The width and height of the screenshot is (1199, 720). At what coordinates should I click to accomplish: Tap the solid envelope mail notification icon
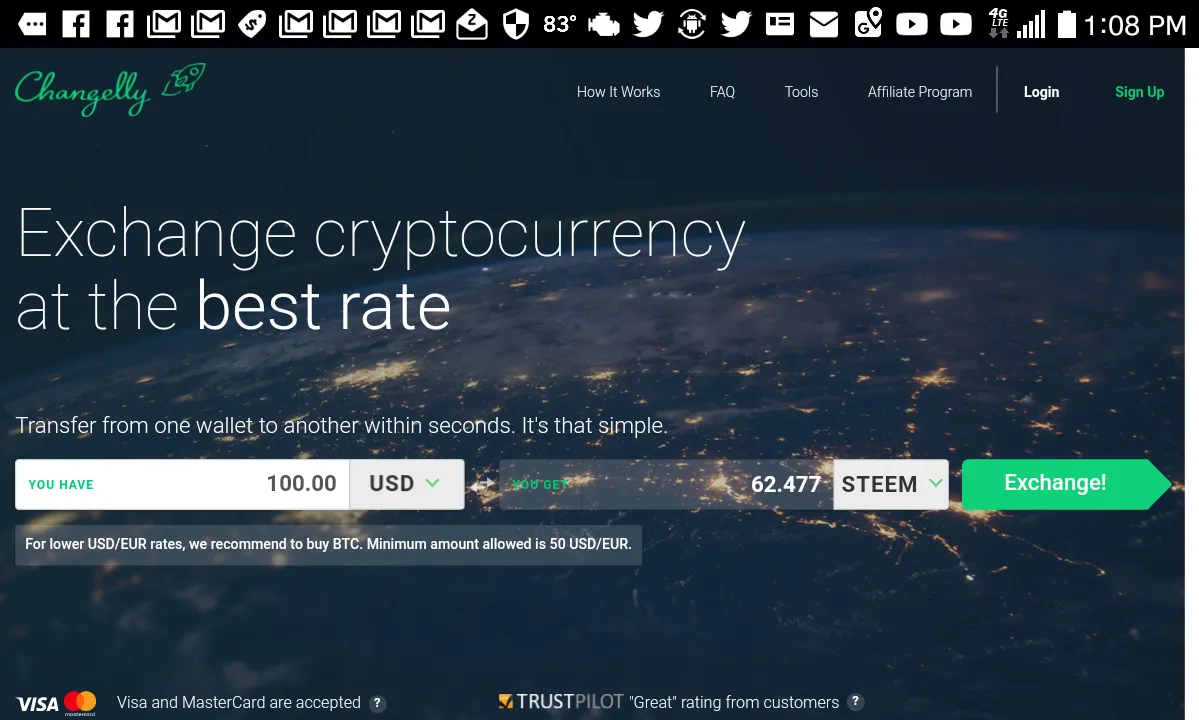click(x=824, y=25)
